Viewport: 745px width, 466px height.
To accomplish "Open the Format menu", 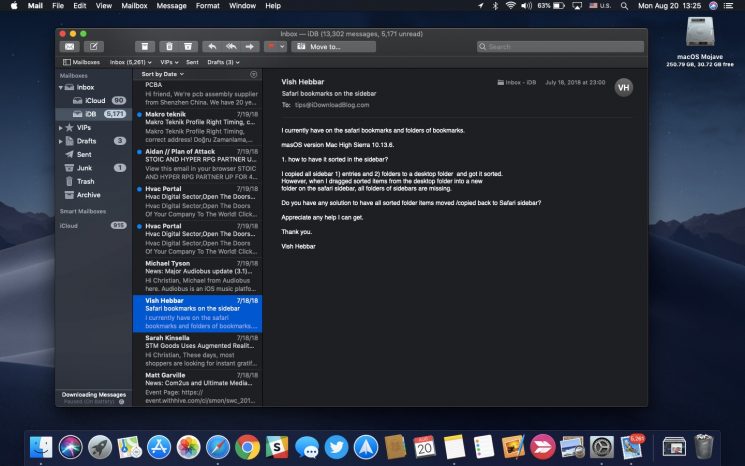I will tap(208, 6).
